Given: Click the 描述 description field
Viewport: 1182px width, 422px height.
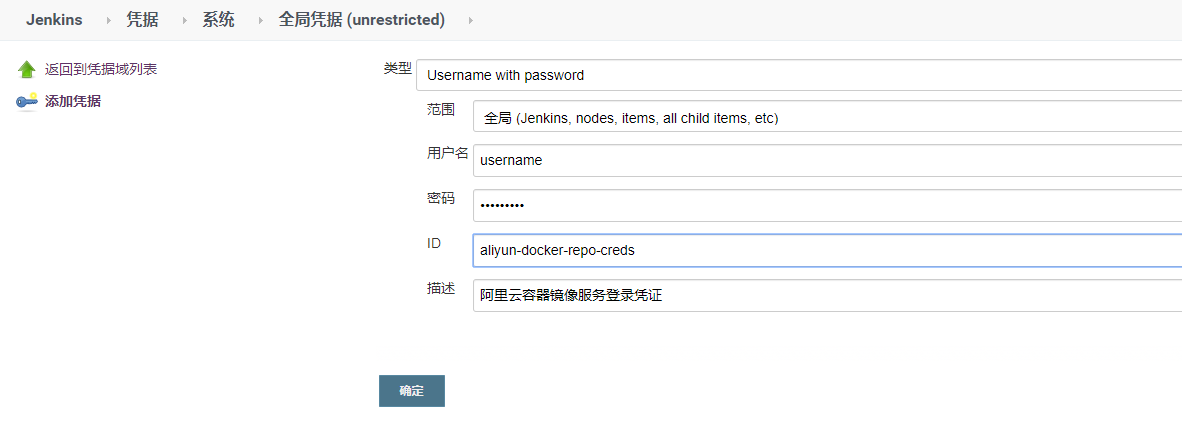Looking at the screenshot, I should (x=828, y=295).
